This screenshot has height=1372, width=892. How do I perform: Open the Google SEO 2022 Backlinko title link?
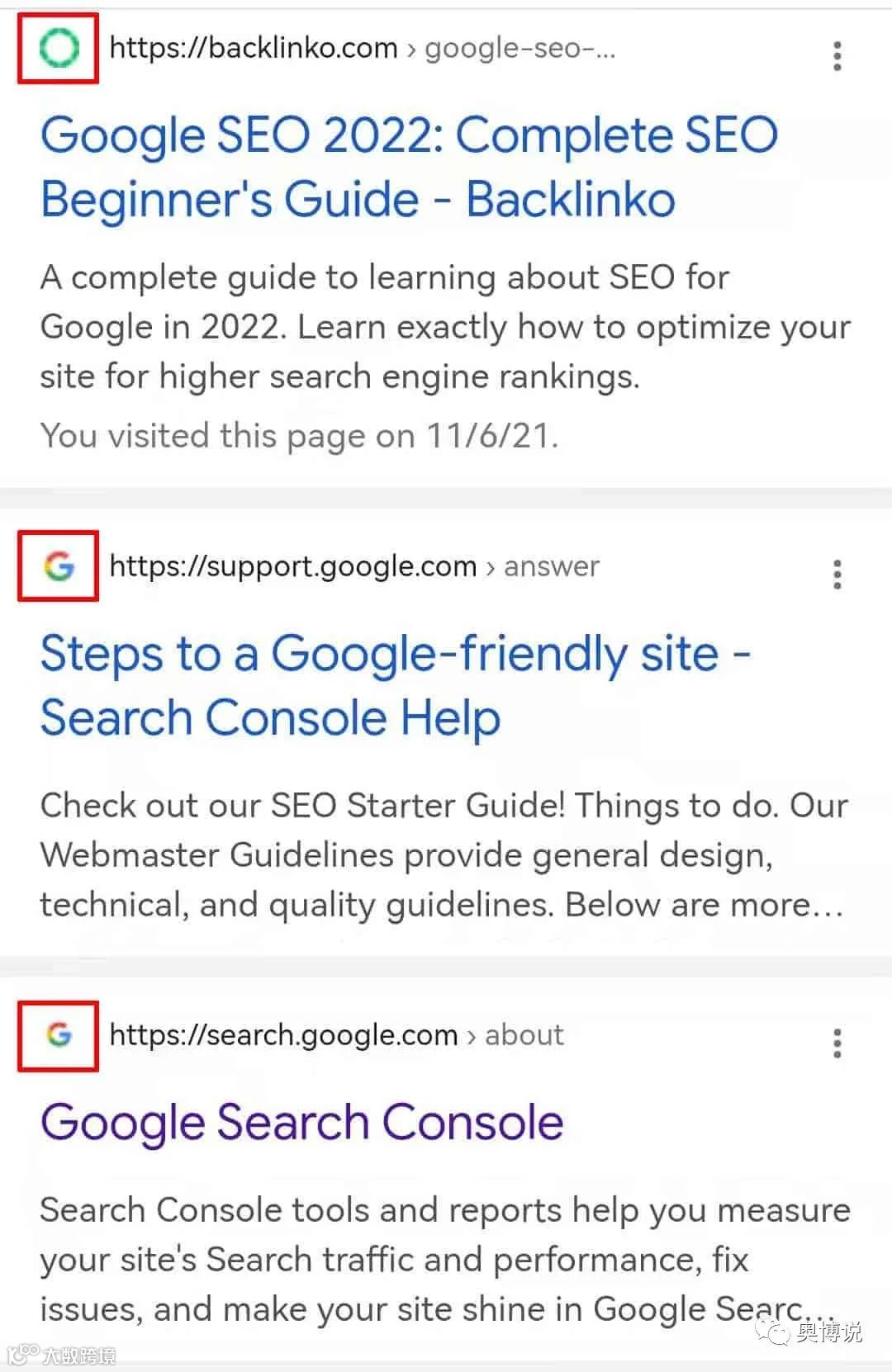click(x=409, y=167)
